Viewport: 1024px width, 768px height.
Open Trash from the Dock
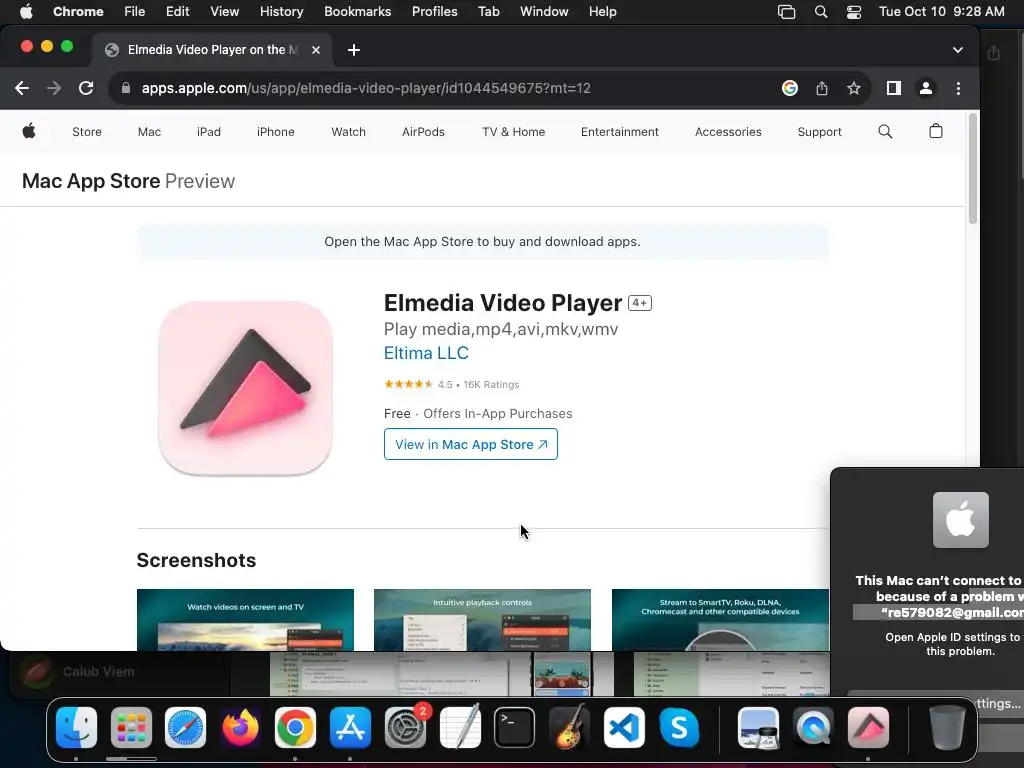[947, 728]
